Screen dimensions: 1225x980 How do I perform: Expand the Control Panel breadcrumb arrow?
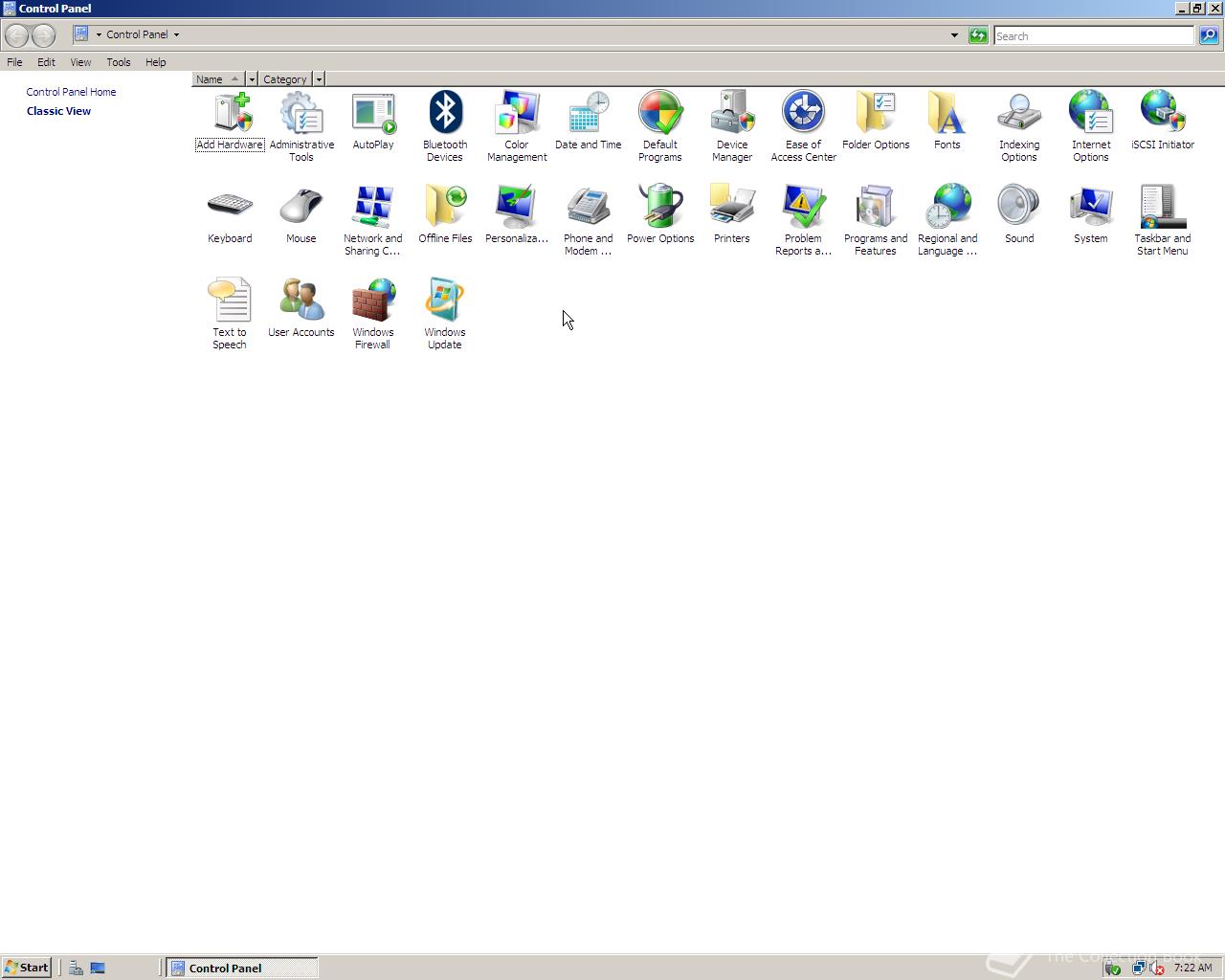(x=176, y=34)
